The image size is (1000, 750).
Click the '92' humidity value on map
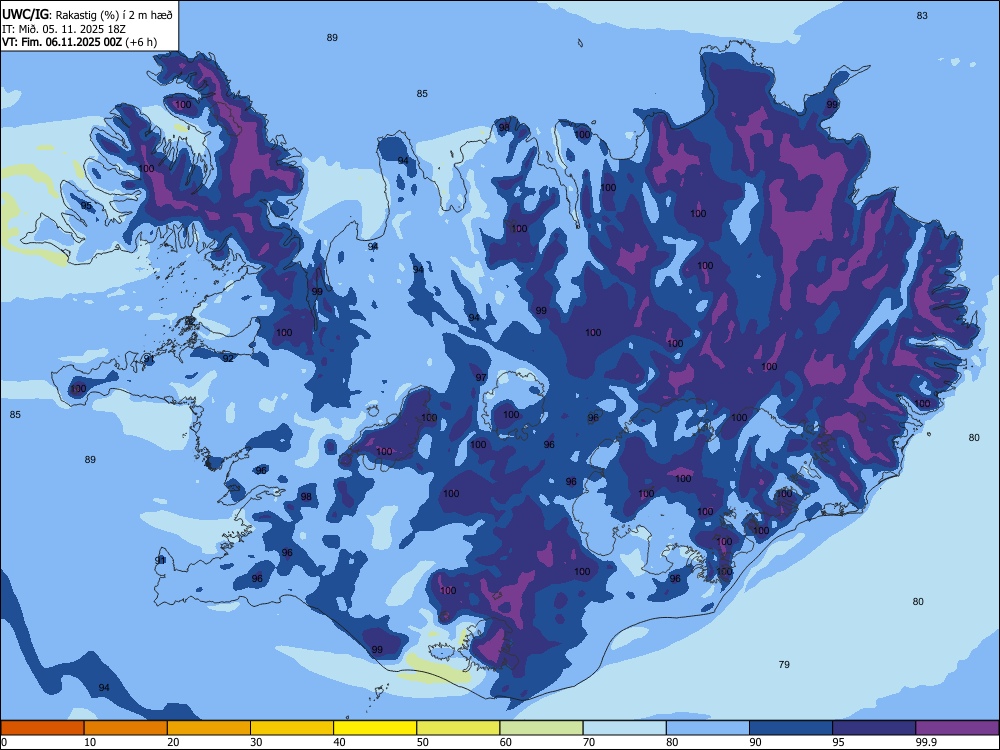(x=228, y=358)
